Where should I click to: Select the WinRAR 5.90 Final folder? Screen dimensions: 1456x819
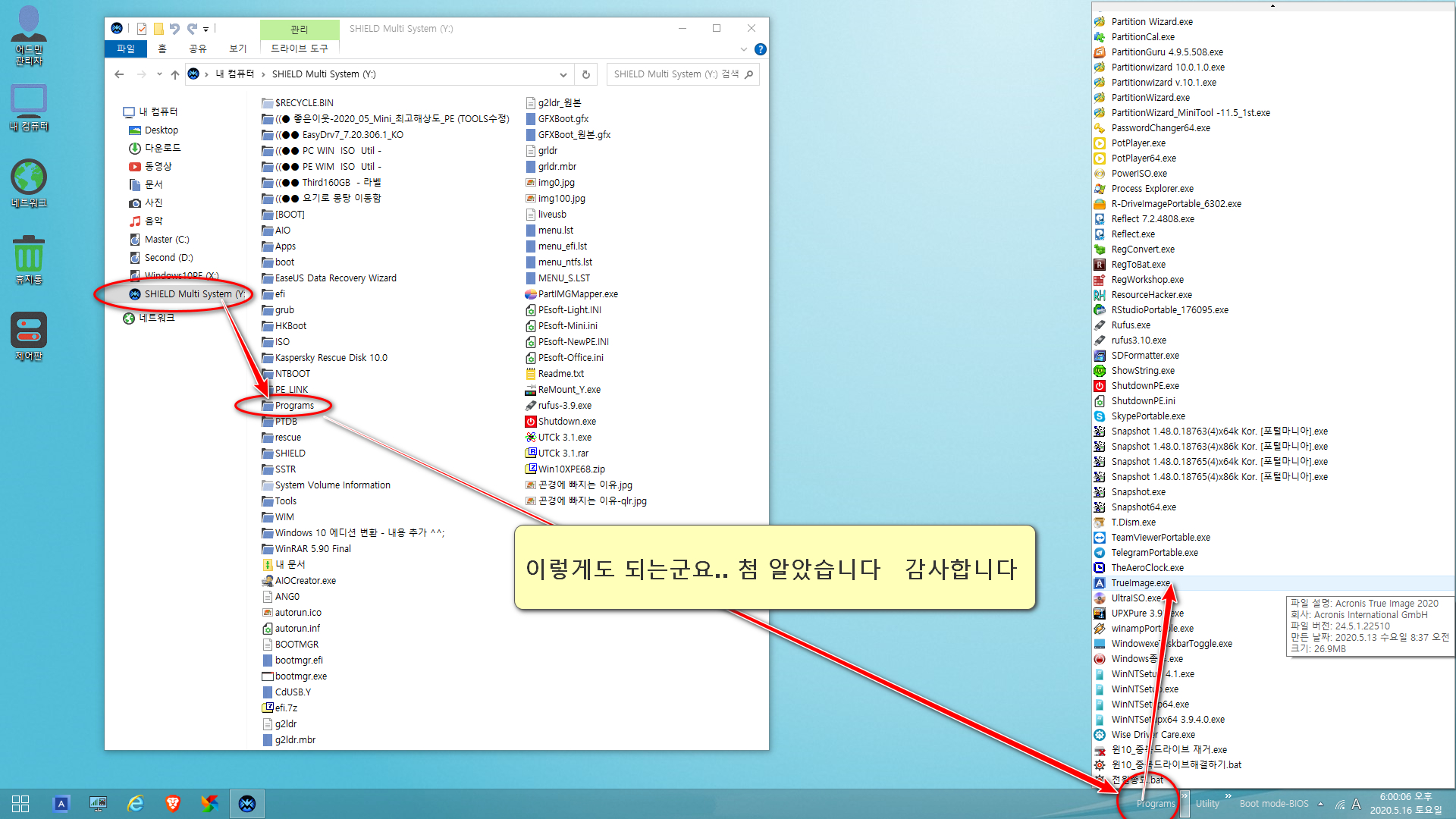tap(306, 549)
